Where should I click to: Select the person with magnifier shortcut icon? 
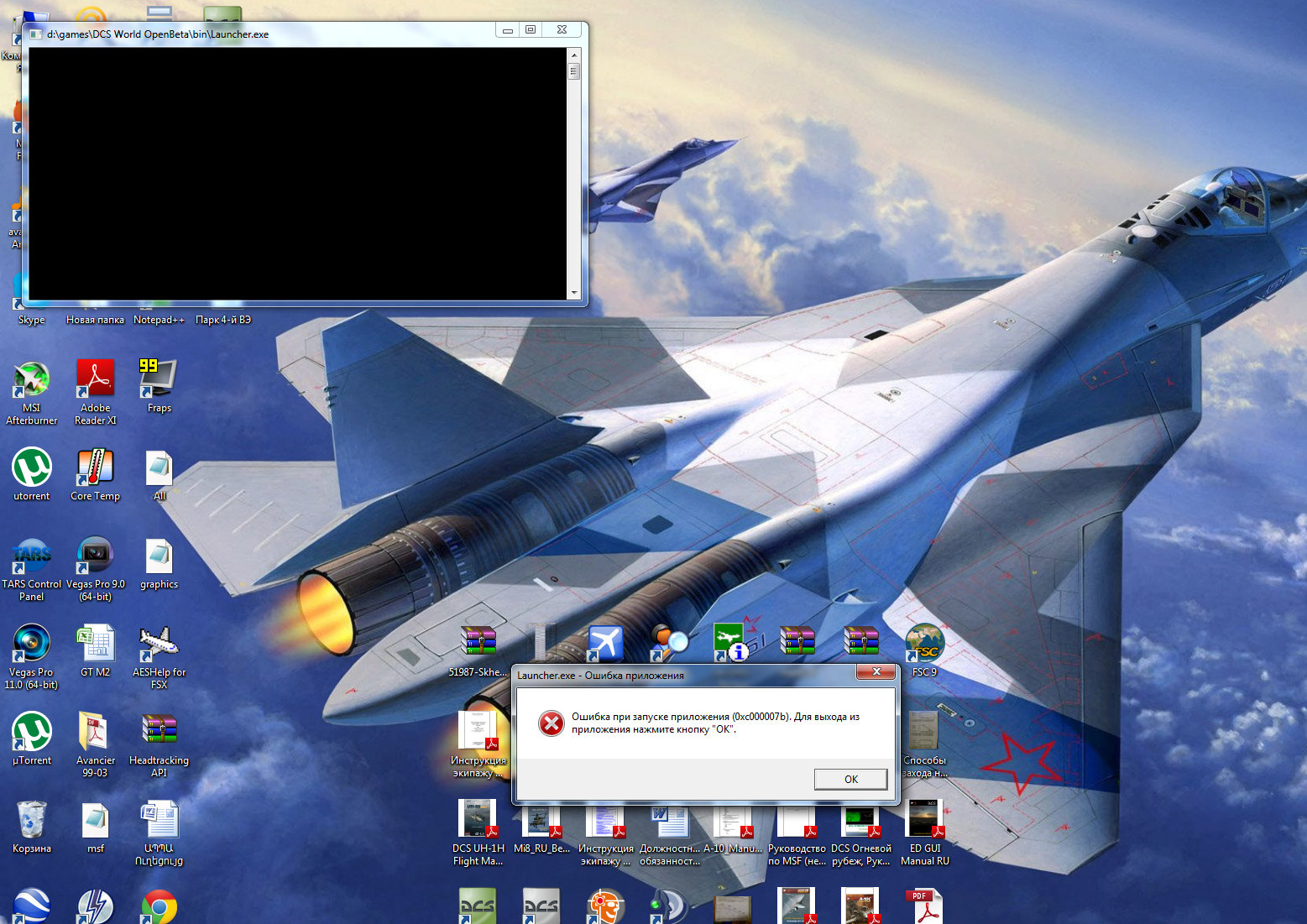(669, 643)
